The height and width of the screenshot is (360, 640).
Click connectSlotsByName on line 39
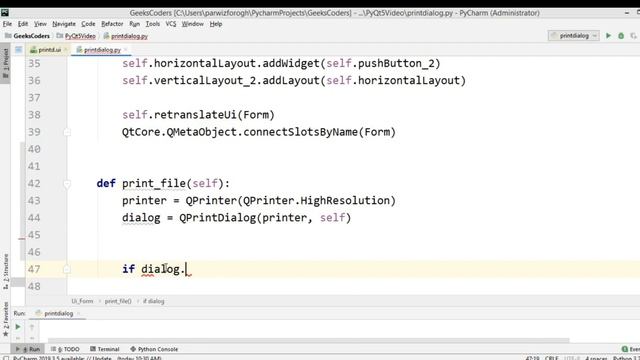(300, 132)
